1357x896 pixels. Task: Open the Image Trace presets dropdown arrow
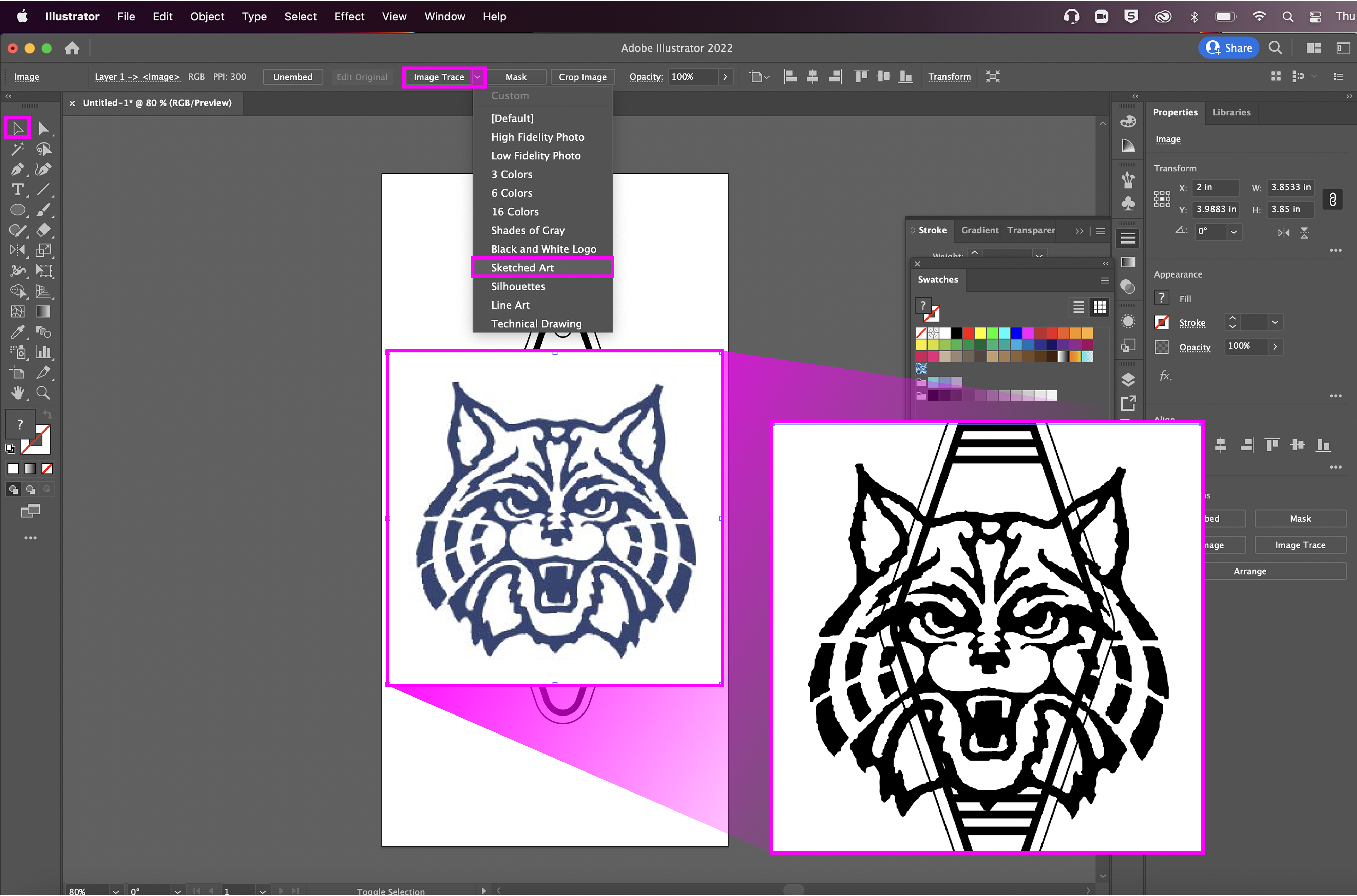coord(478,77)
